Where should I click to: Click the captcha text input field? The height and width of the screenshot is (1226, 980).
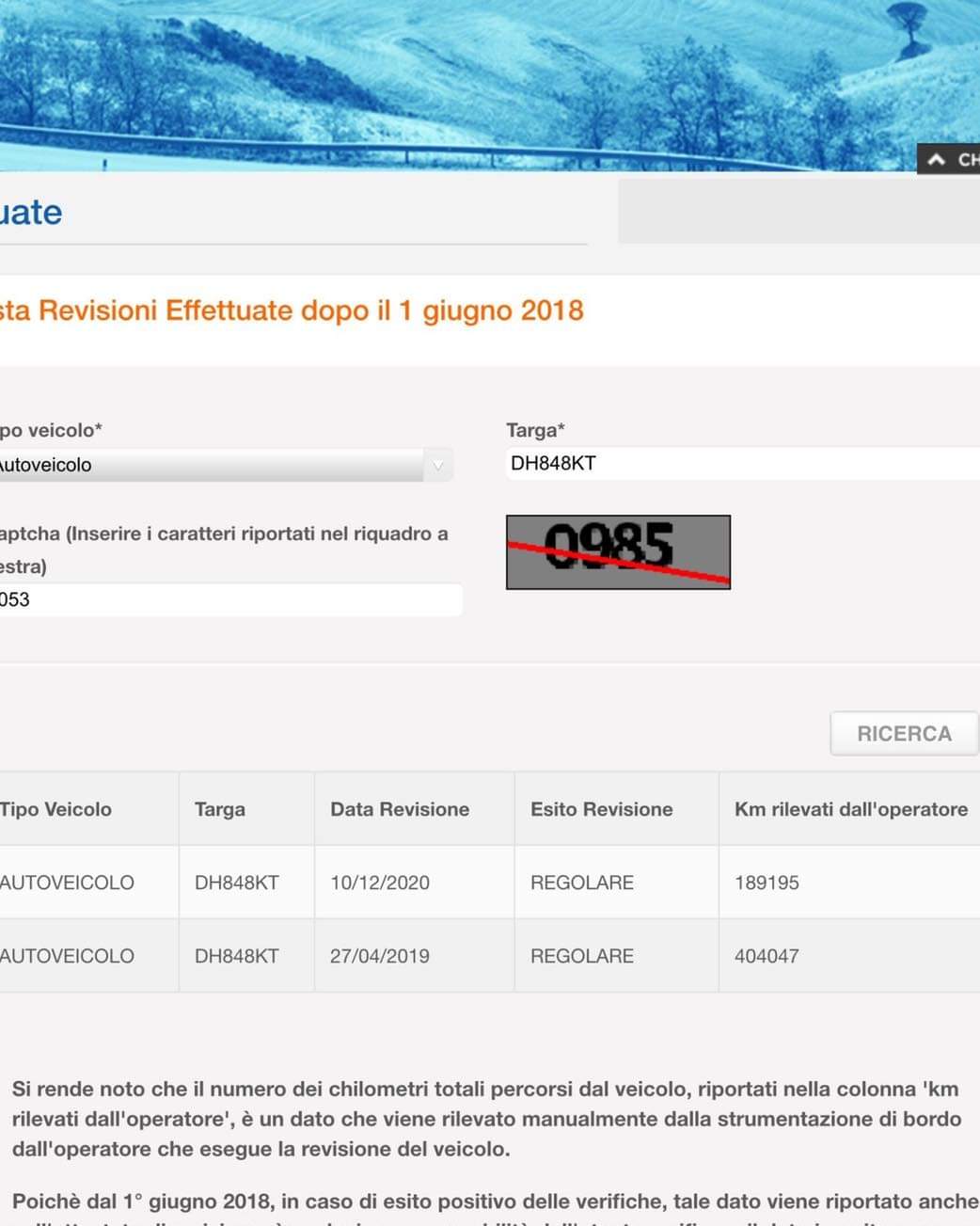(x=230, y=599)
